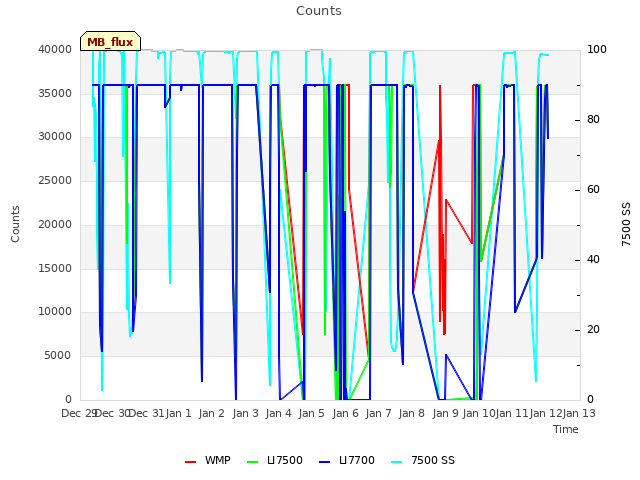This screenshot has width=640, height=480.
Task: Click the green LI7500 legend color swatch
Action: tap(253, 462)
